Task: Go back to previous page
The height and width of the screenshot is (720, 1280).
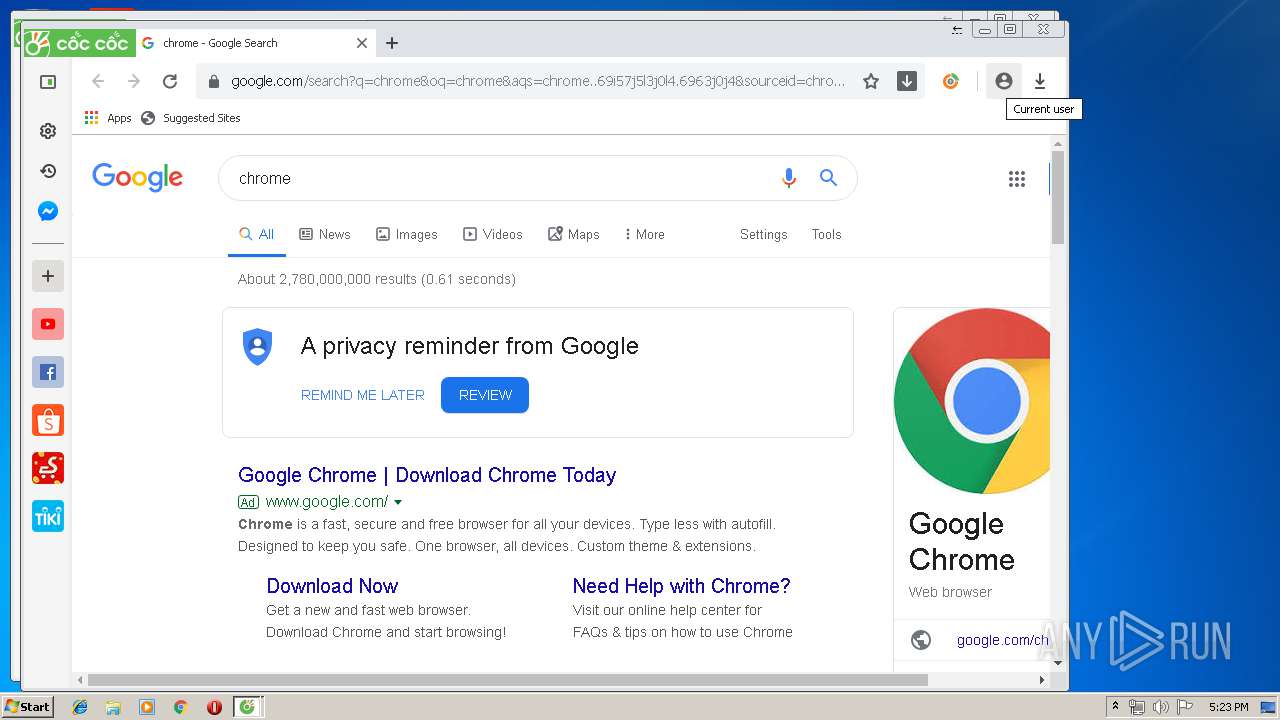Action: click(97, 82)
